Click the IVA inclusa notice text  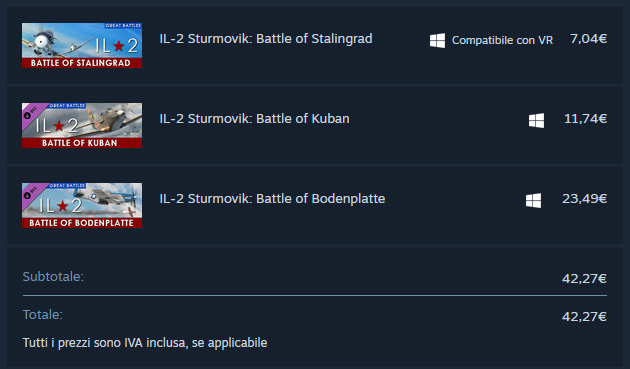pyautogui.click(x=145, y=343)
